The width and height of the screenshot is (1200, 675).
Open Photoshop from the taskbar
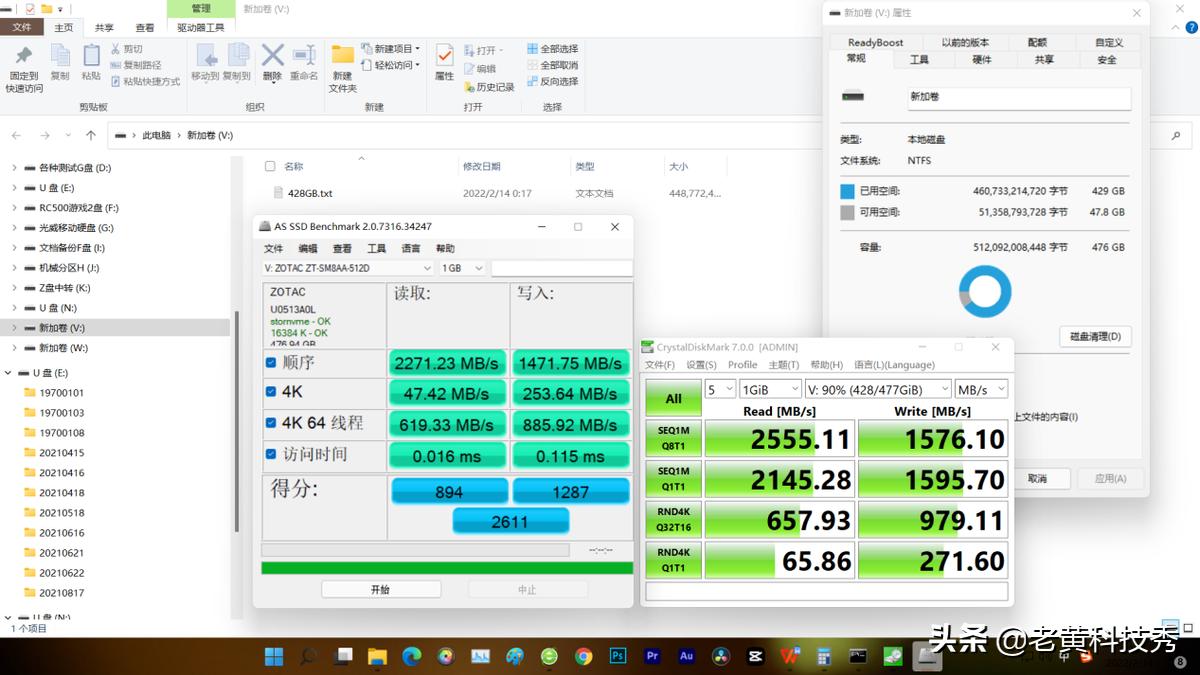[x=618, y=656]
